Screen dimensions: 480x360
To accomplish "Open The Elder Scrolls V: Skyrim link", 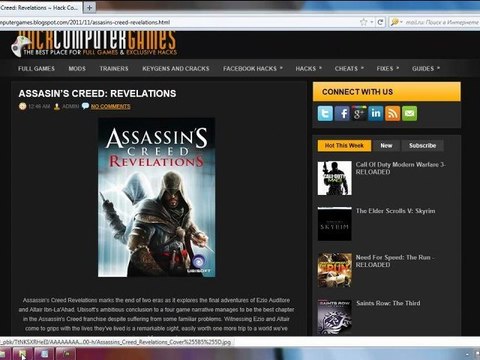I will point(395,211).
